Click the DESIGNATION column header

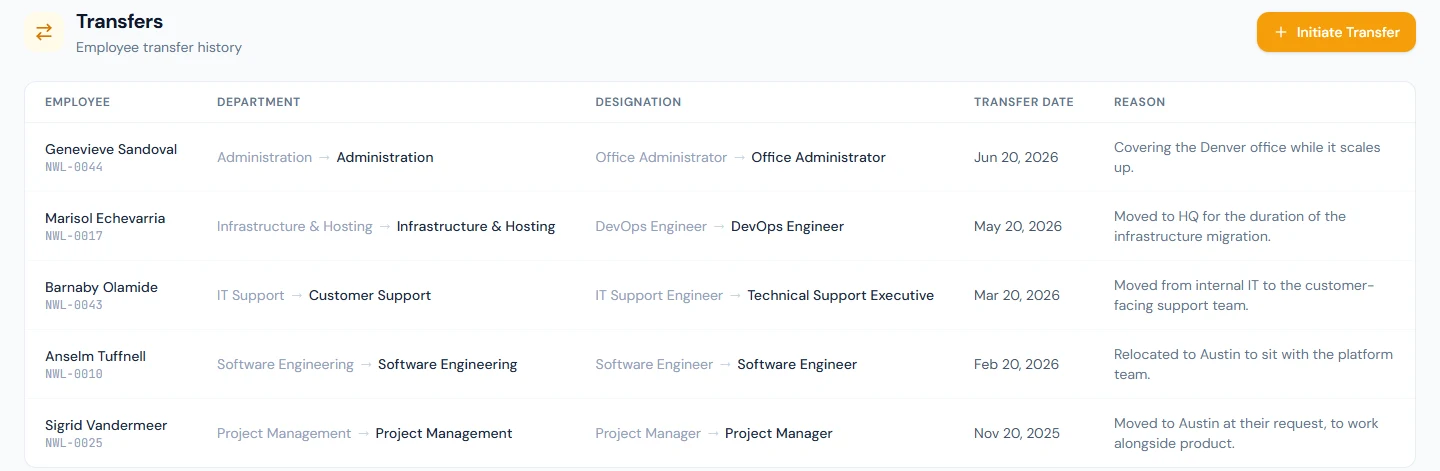click(x=638, y=102)
